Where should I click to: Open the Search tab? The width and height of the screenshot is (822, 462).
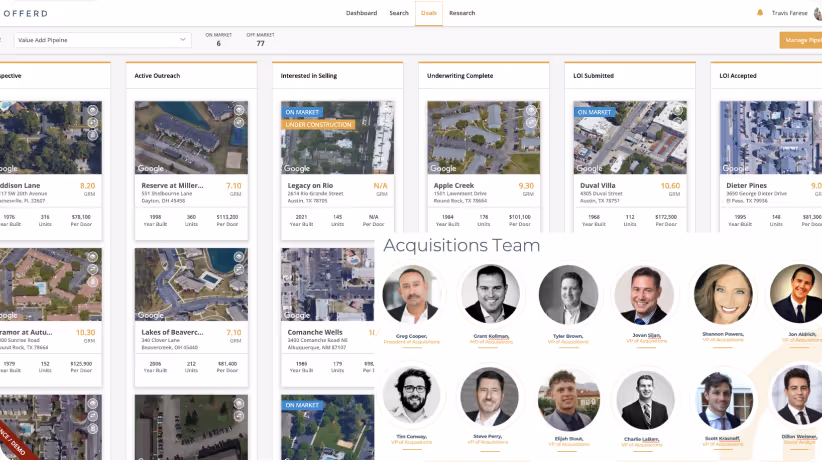[x=399, y=13]
